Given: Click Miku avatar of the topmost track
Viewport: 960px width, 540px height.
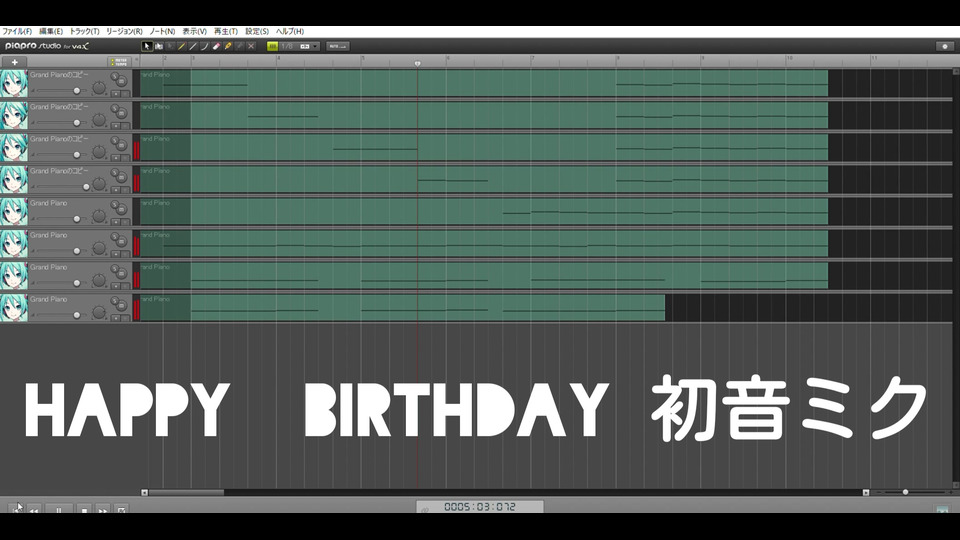Looking at the screenshot, I should pyautogui.click(x=13, y=83).
